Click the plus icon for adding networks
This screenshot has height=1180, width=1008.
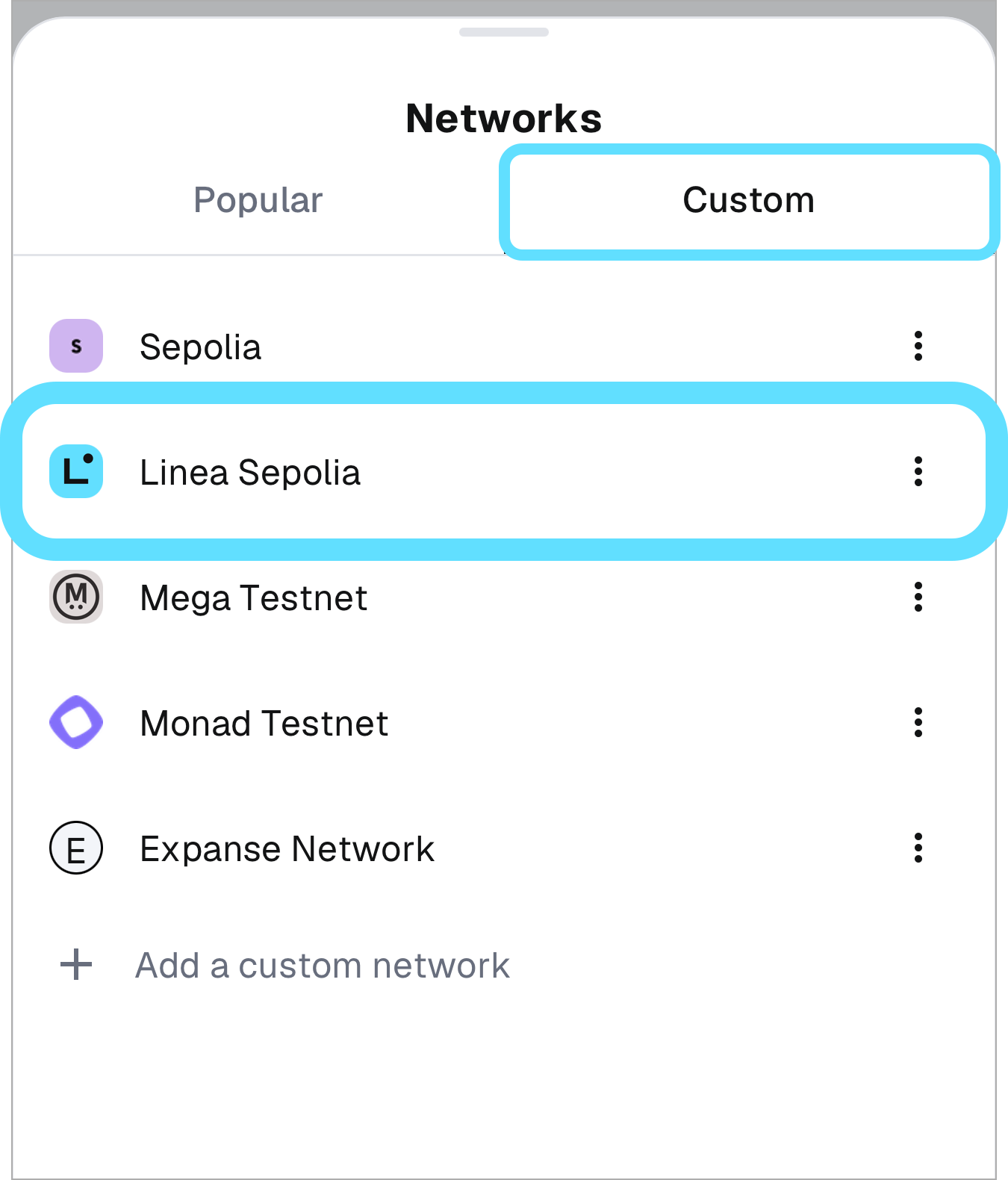pos(75,965)
